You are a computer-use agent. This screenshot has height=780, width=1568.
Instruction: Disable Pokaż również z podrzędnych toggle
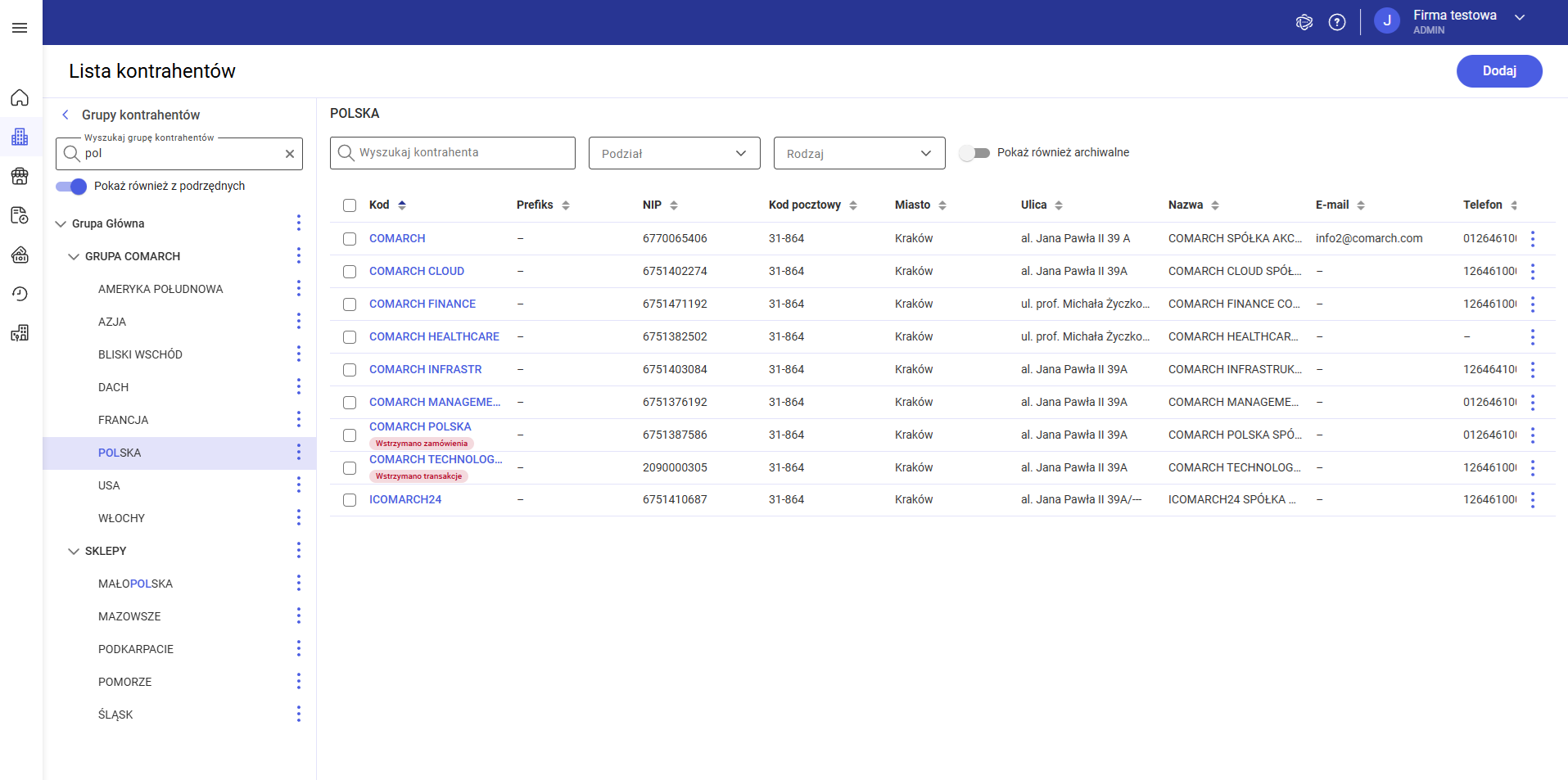[x=71, y=187]
